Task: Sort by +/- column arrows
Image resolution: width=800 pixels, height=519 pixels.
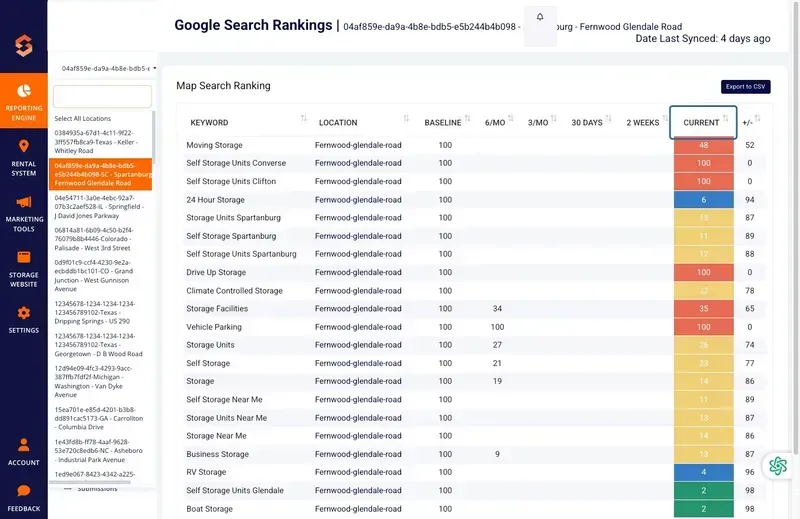Action: click(758, 118)
